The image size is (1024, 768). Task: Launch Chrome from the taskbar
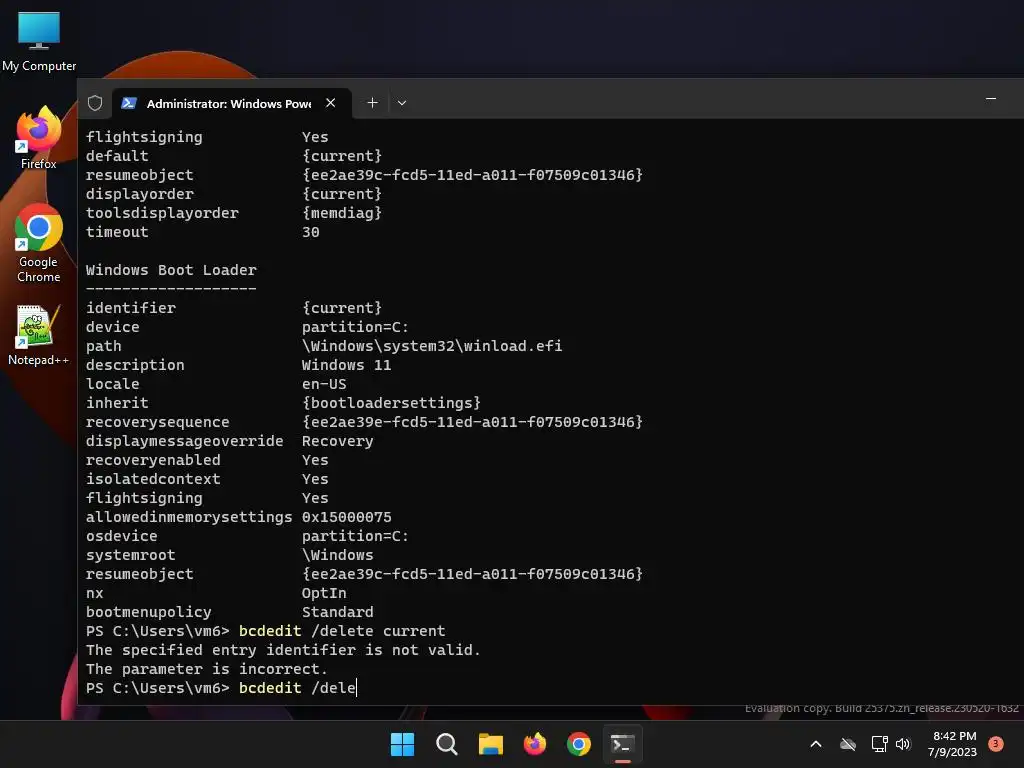click(x=579, y=744)
